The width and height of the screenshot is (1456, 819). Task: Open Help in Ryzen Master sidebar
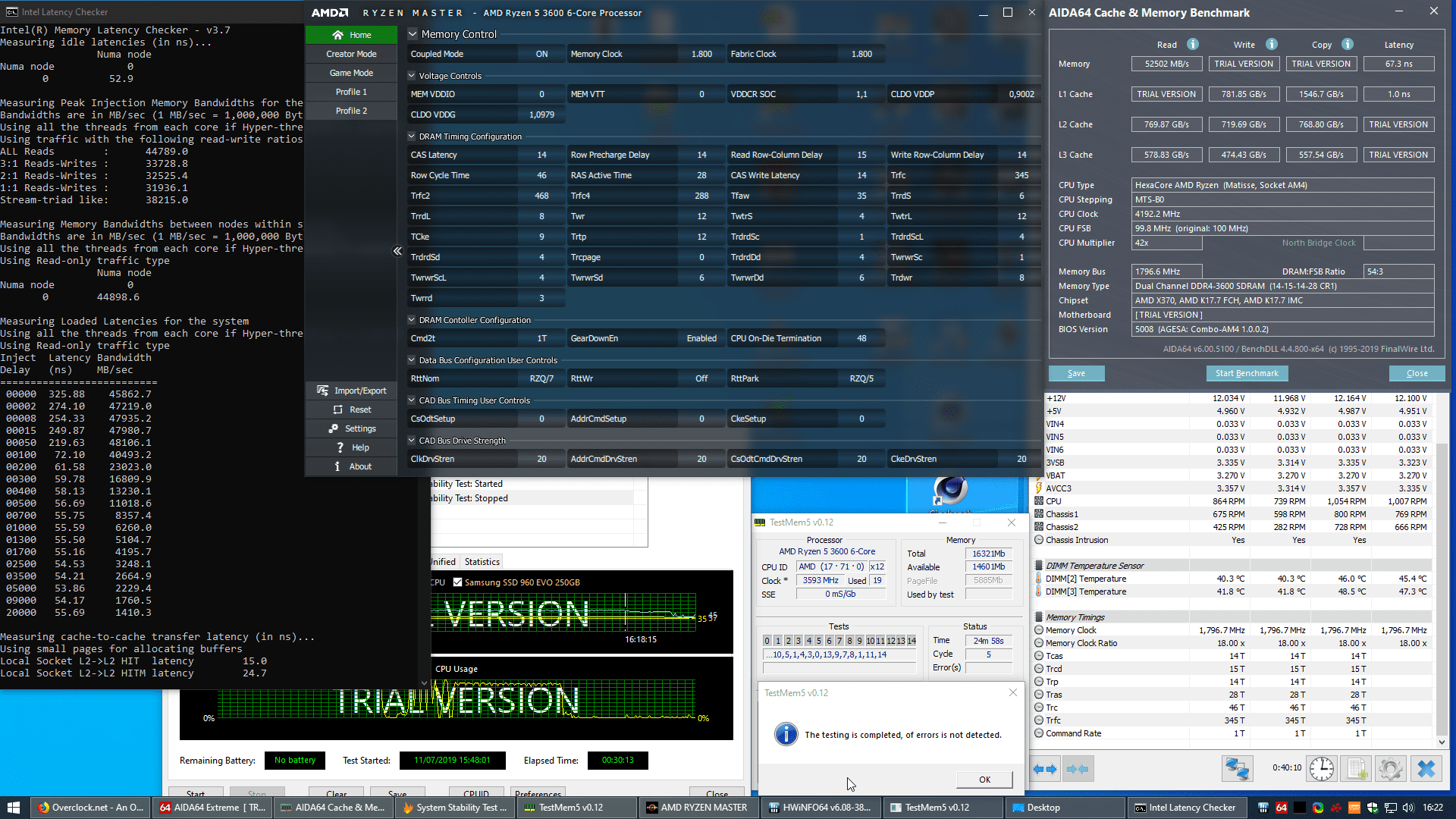coord(351,447)
